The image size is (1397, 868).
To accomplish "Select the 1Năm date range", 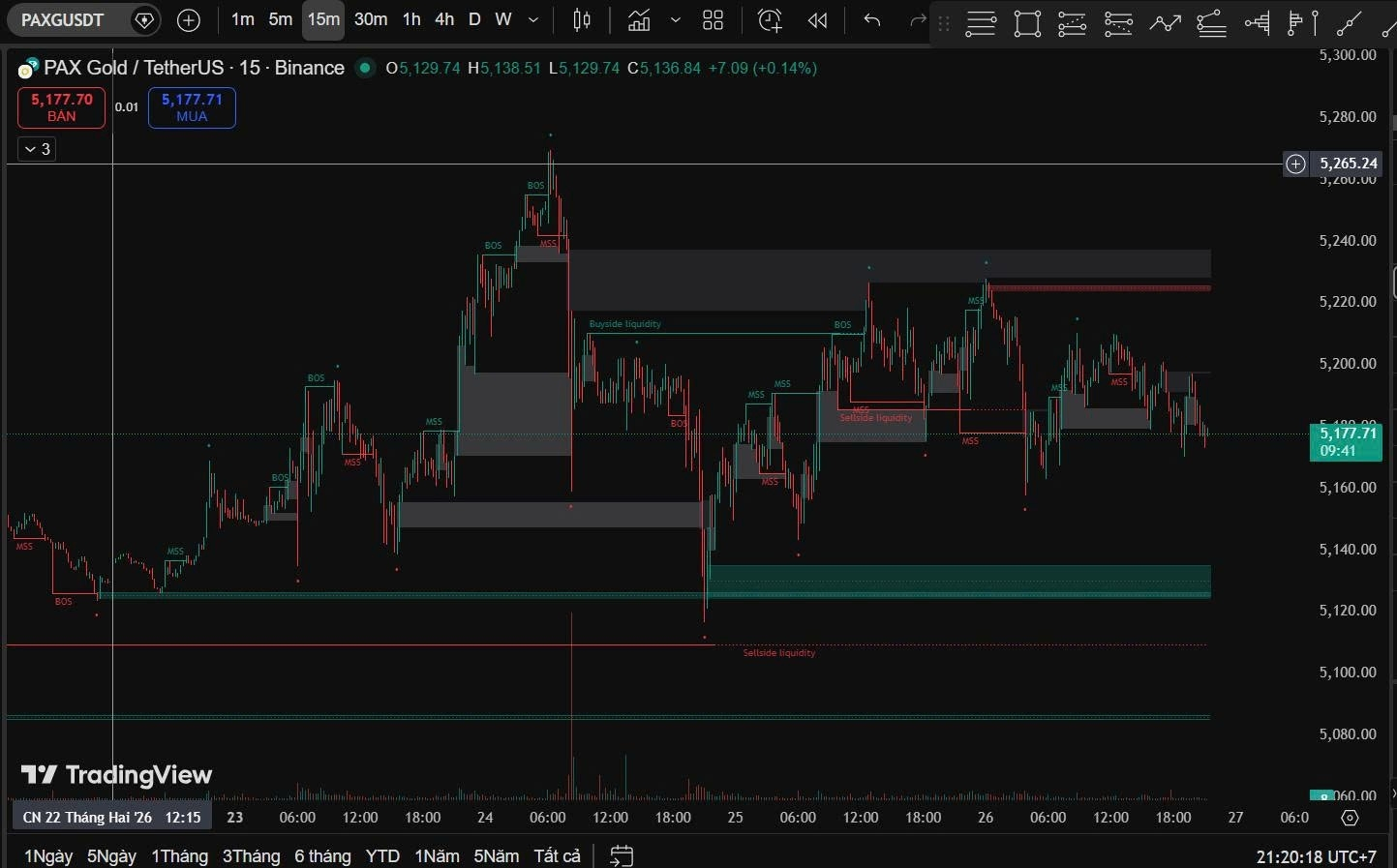I will coord(437,856).
